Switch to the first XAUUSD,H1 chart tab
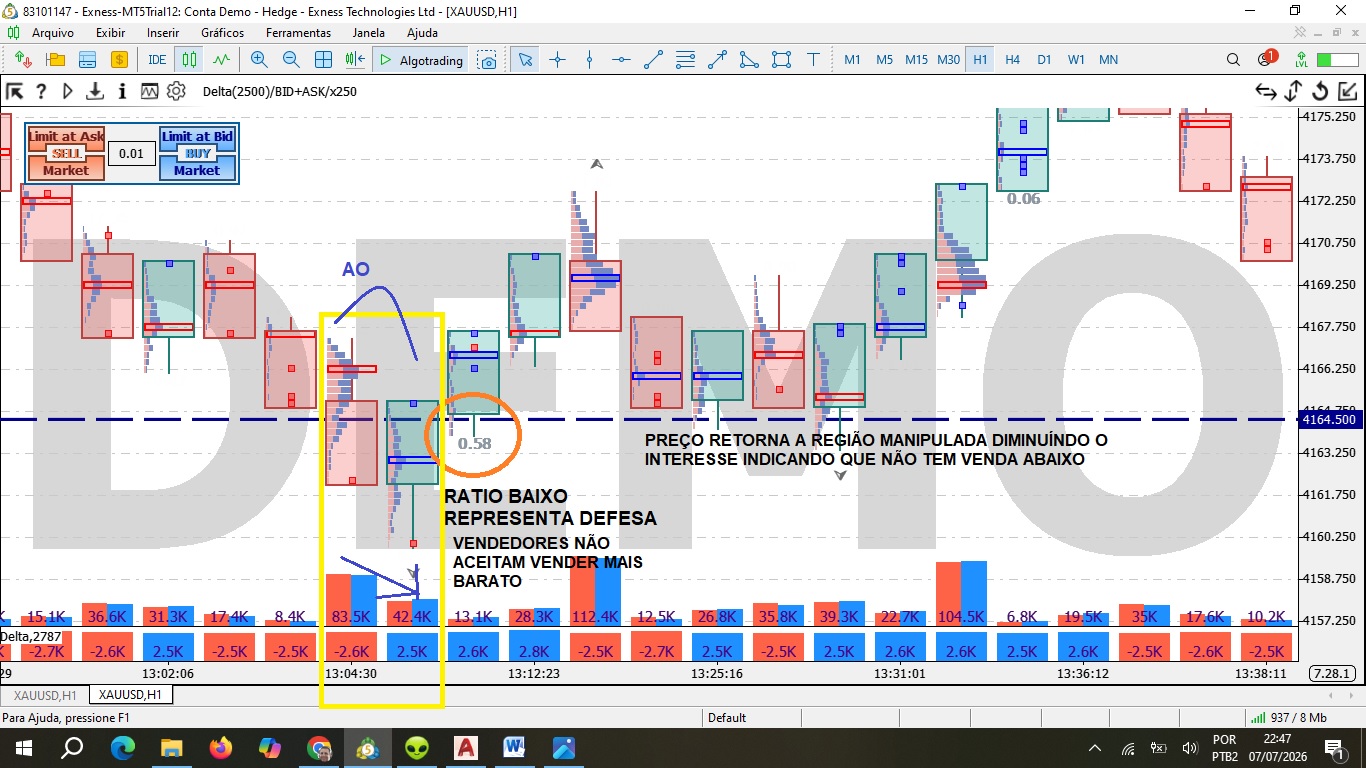Image resolution: width=1366 pixels, height=768 pixels. point(44,694)
